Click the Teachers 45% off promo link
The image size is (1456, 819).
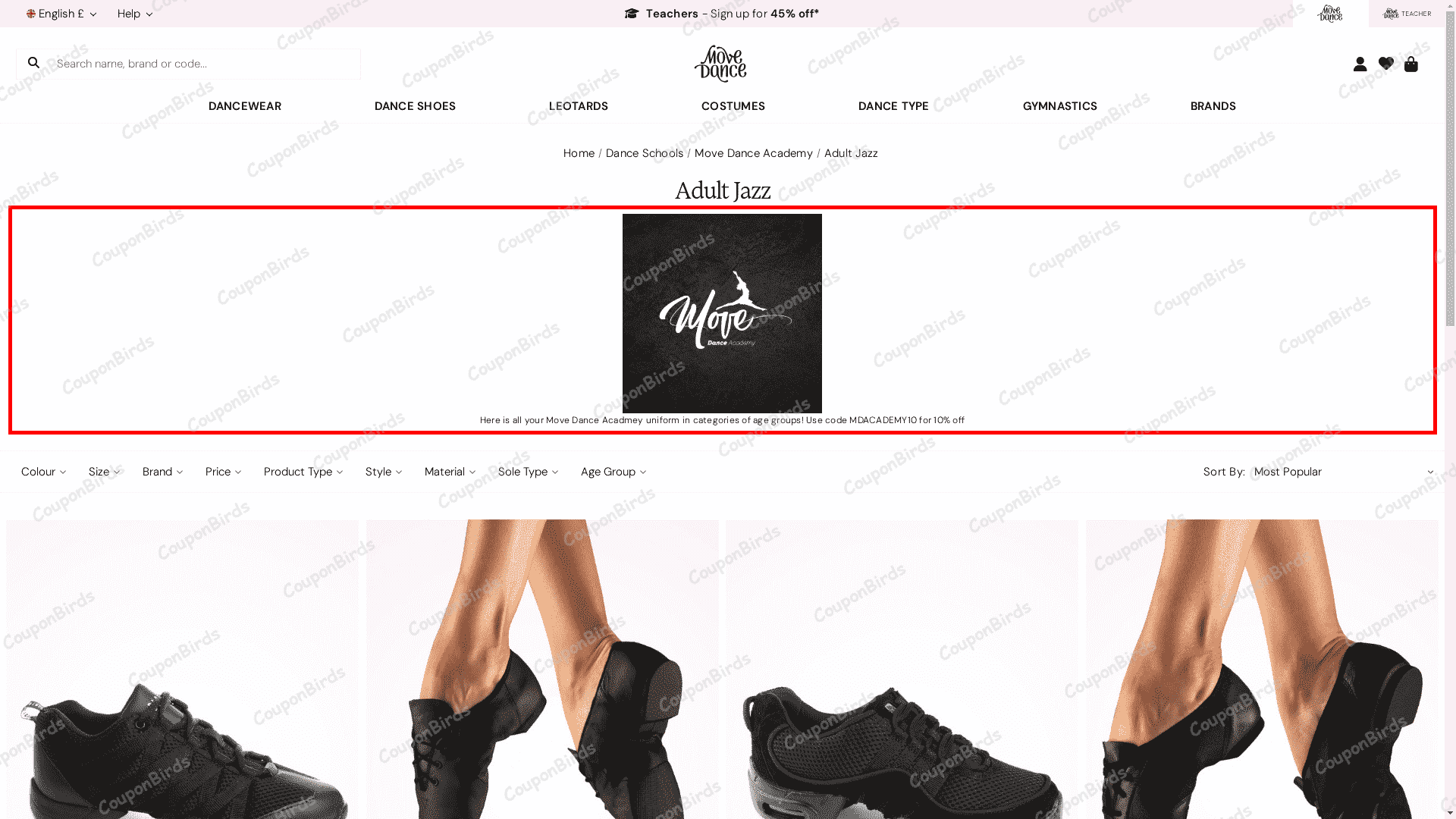[722, 14]
